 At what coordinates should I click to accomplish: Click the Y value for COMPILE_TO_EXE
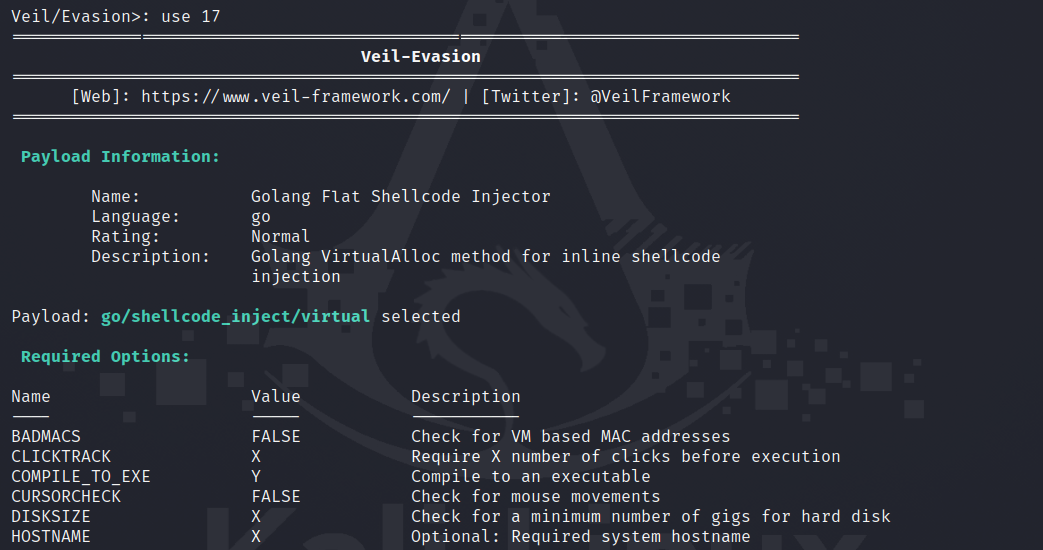256,477
